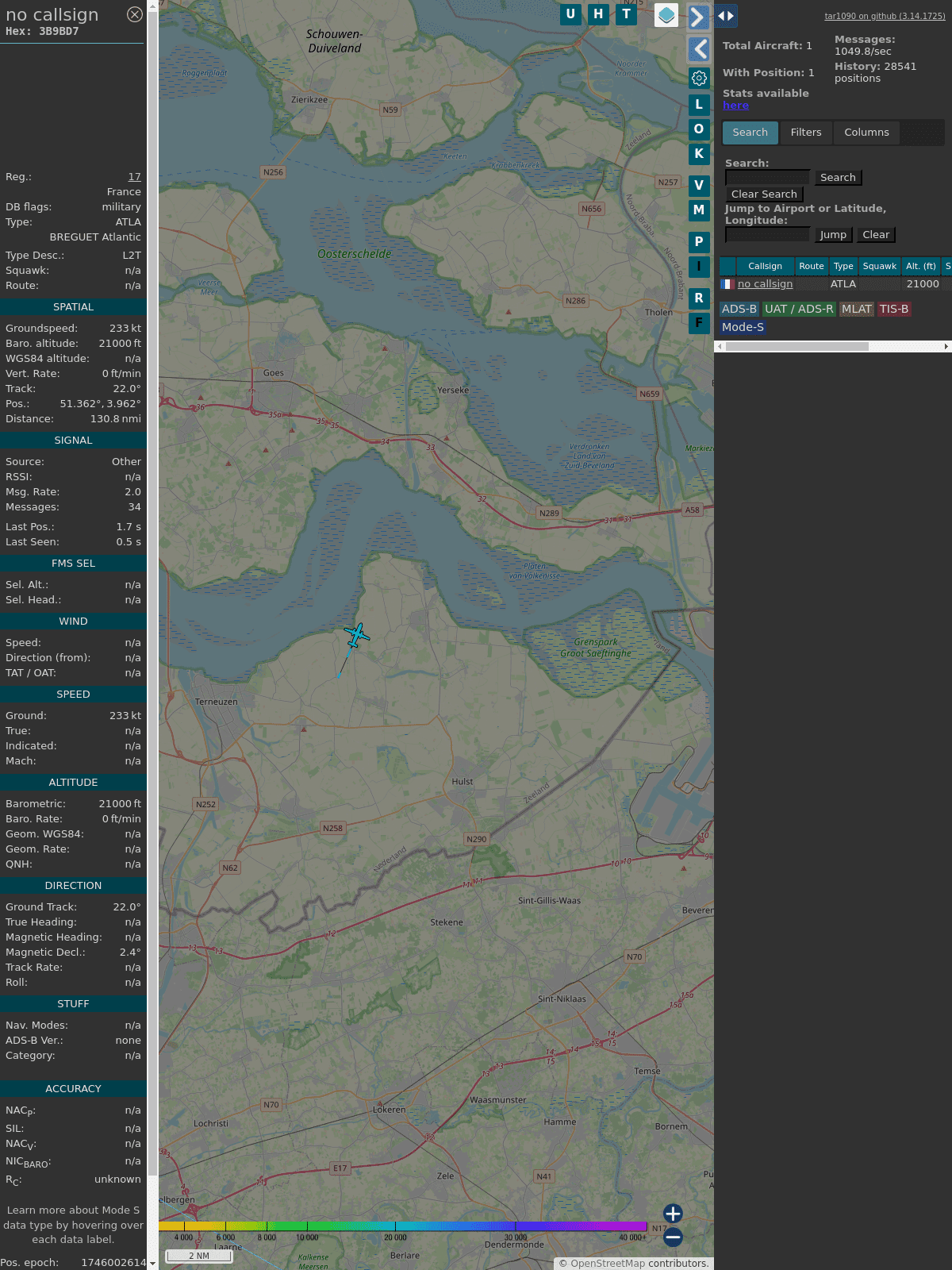The image size is (952, 1270).
Task: Toggle the U map button
Action: coord(570,14)
